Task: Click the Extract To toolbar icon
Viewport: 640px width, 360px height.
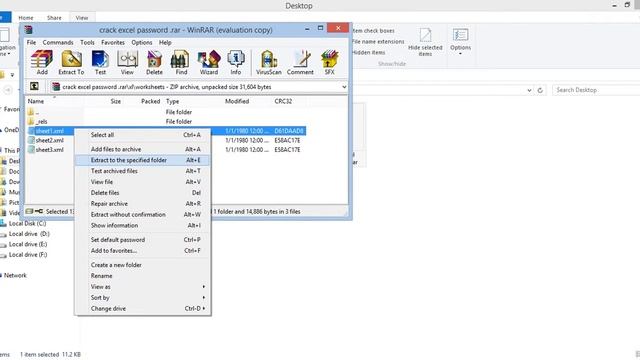Action: tap(71, 62)
